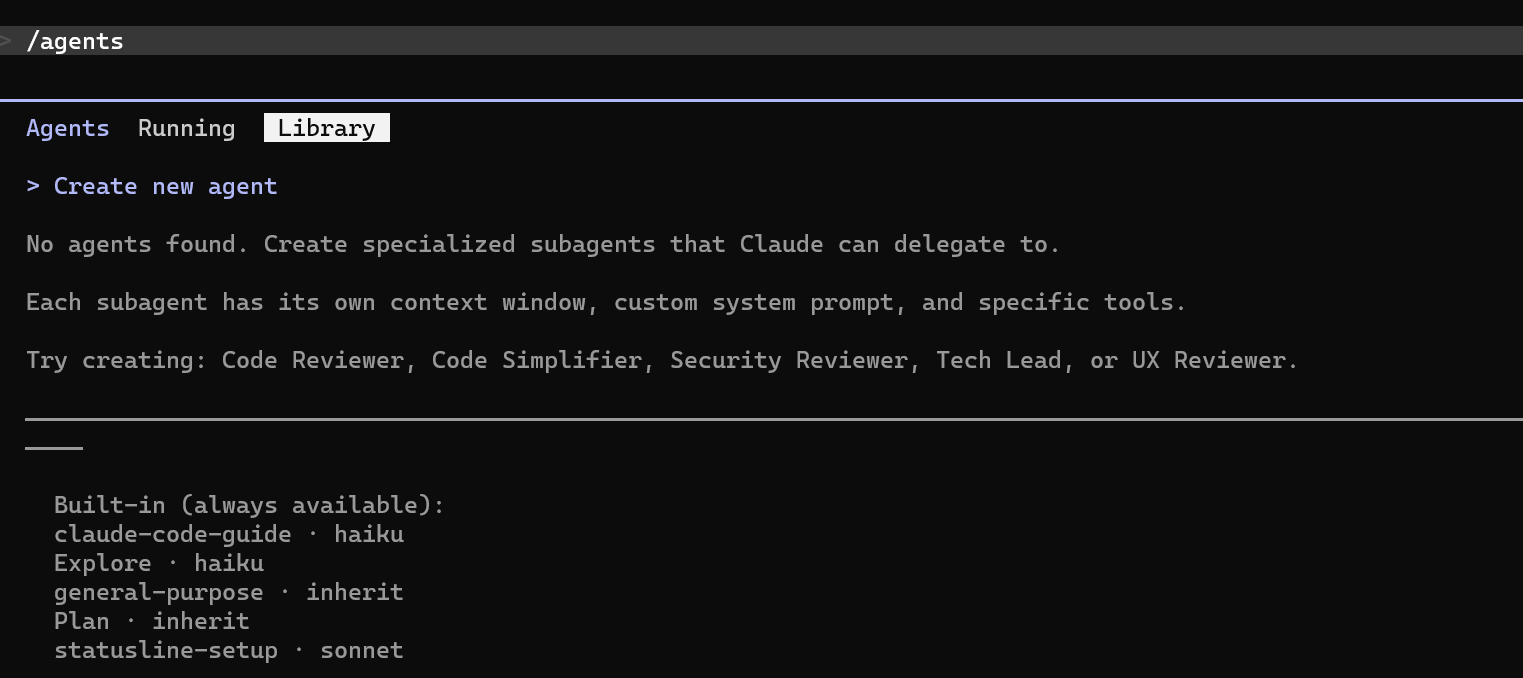Click the Built-in (always available) heading
Image resolution: width=1523 pixels, height=678 pixels.
[x=249, y=505]
